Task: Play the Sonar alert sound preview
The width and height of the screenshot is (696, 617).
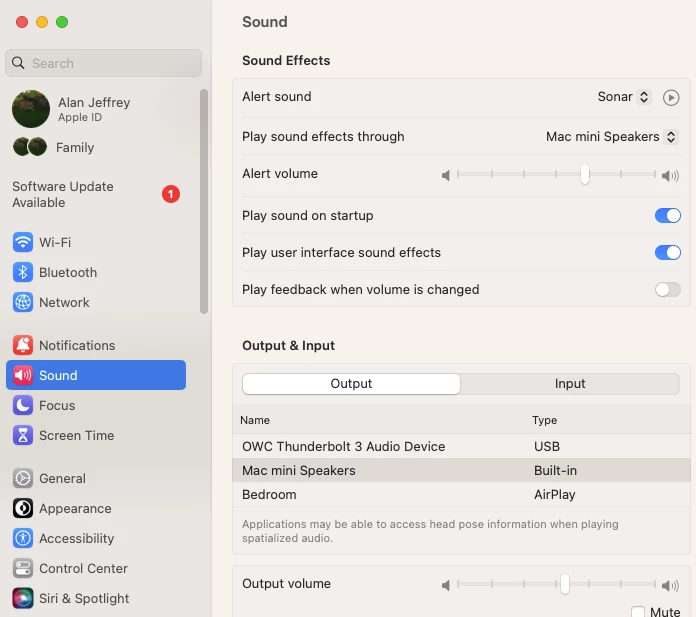Action: (671, 97)
